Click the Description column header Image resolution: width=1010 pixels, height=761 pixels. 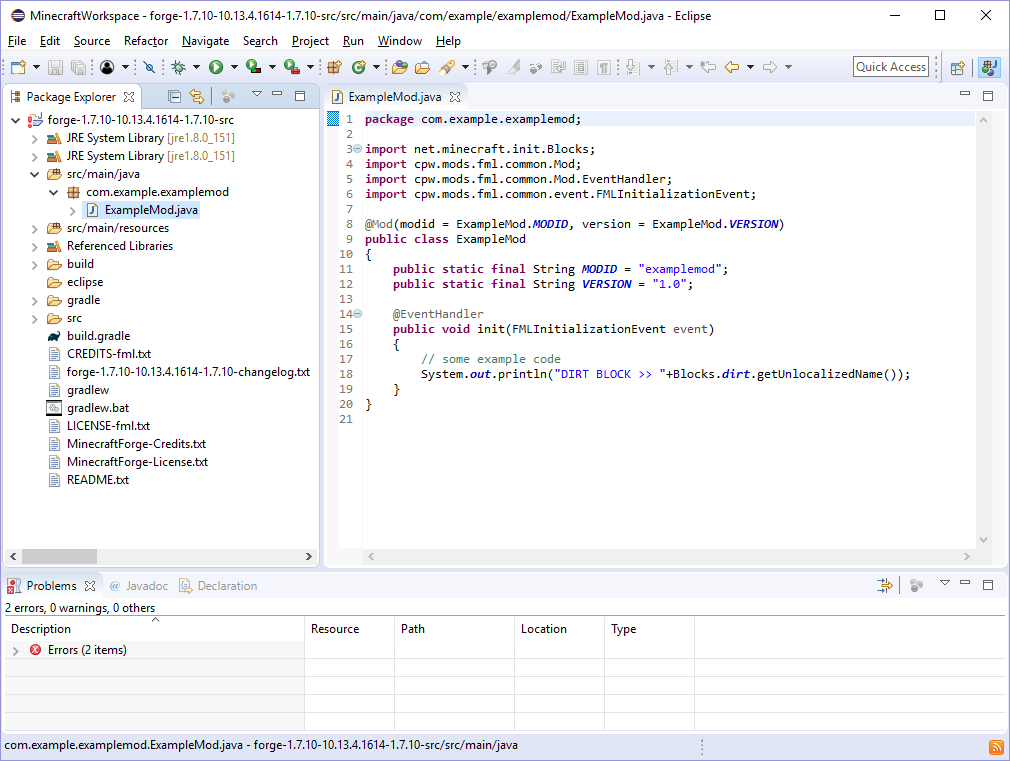pos(155,629)
